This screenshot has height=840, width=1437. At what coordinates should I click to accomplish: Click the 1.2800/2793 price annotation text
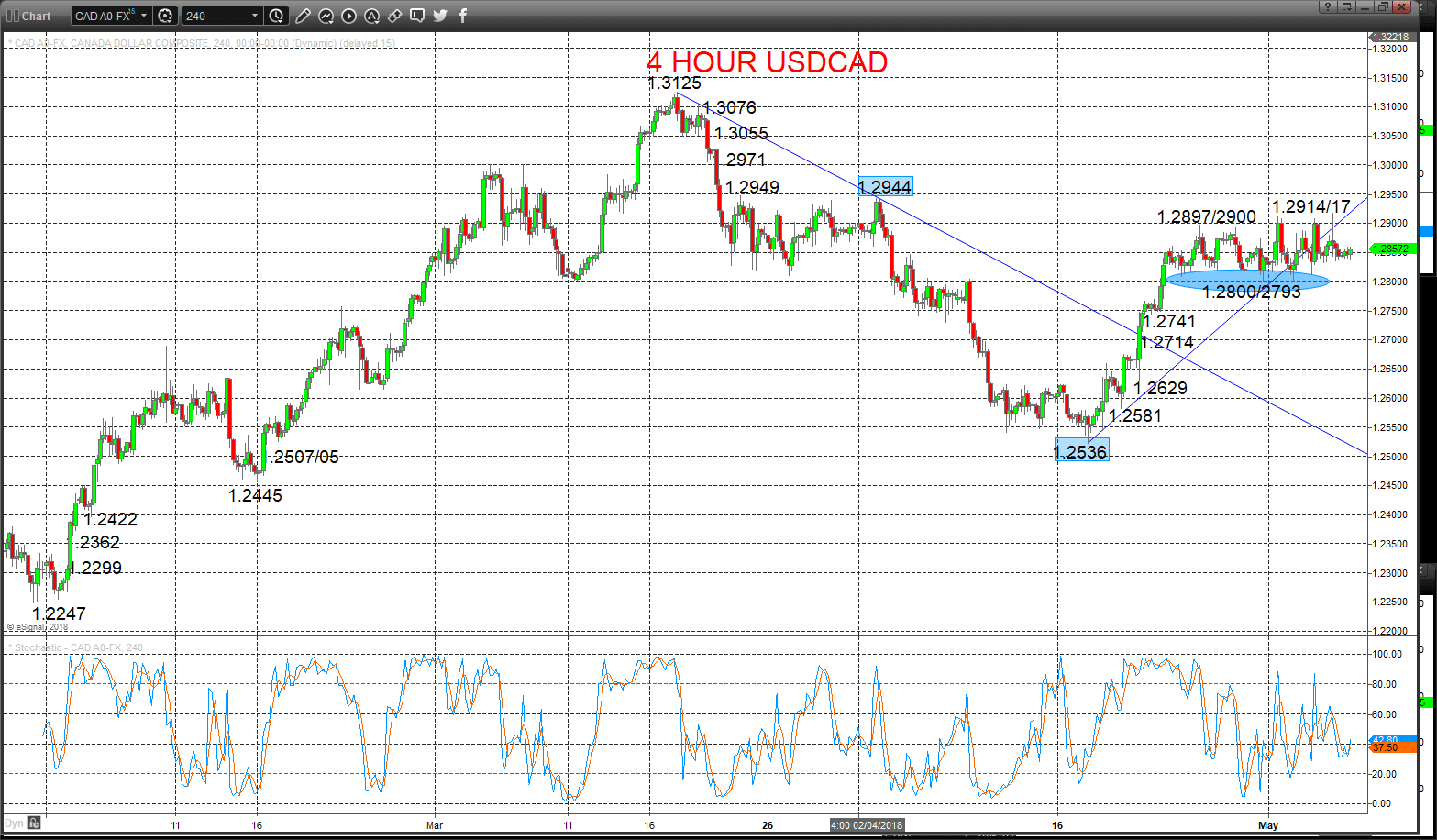[x=1252, y=293]
